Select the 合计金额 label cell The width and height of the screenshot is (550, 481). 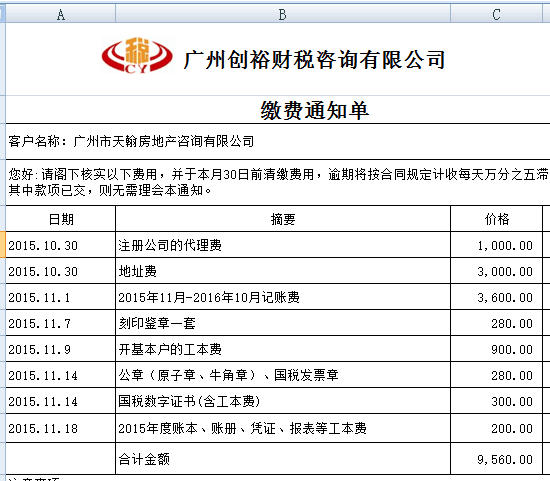283,459
